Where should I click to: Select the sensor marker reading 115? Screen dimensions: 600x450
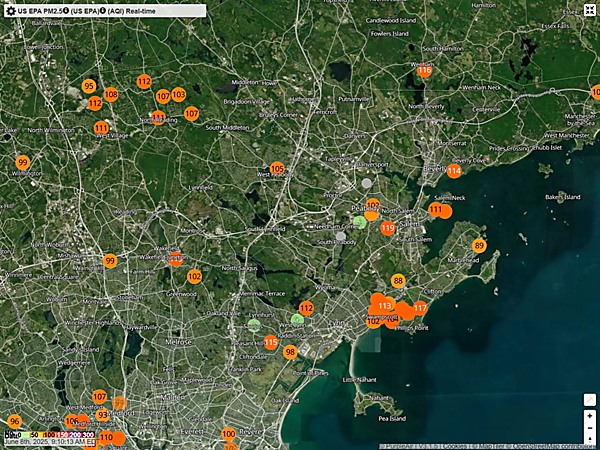pyautogui.click(x=271, y=343)
